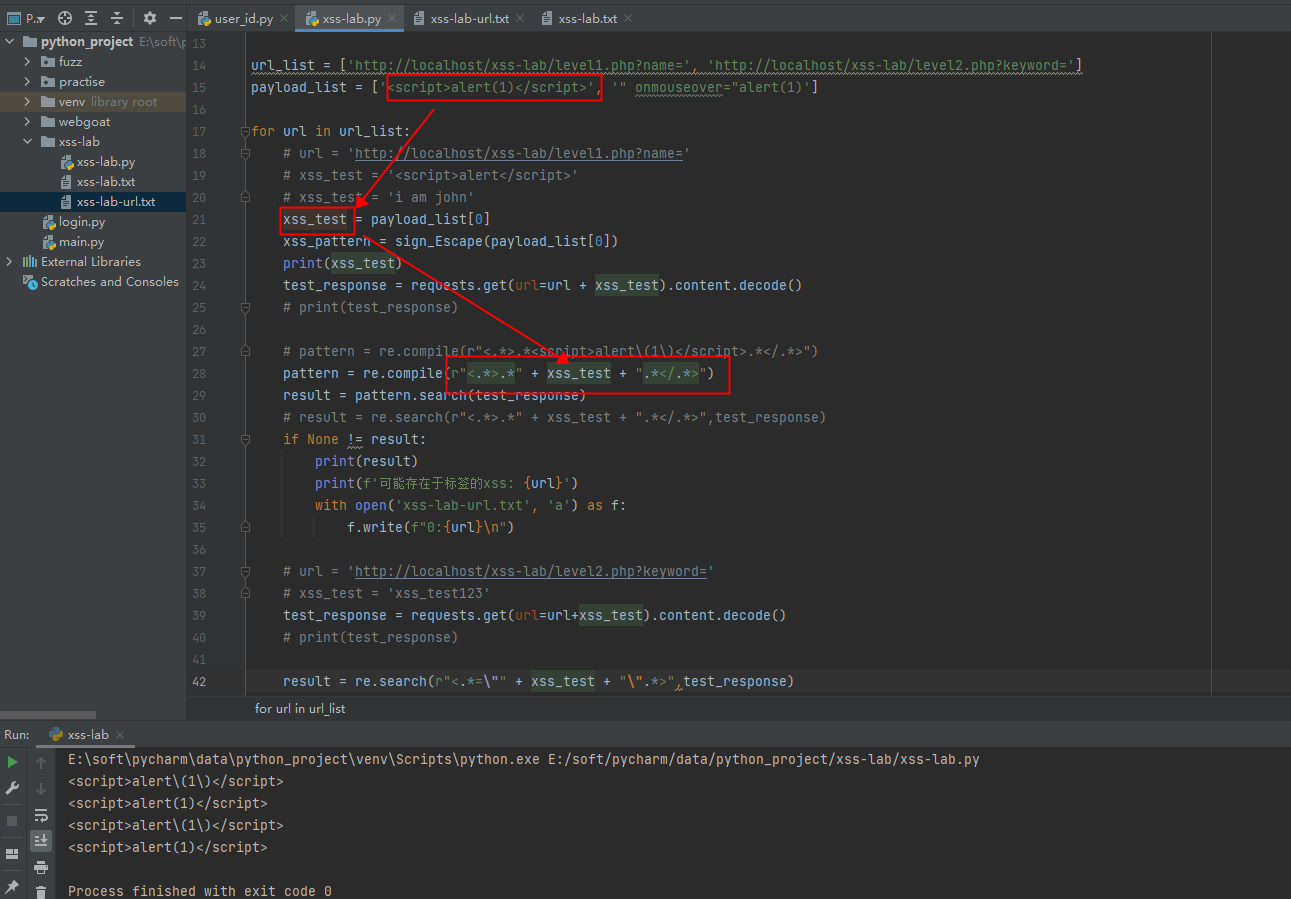The image size is (1291, 899).
Task: Click the Up the Stack Trace arrow
Action: [x=41, y=762]
